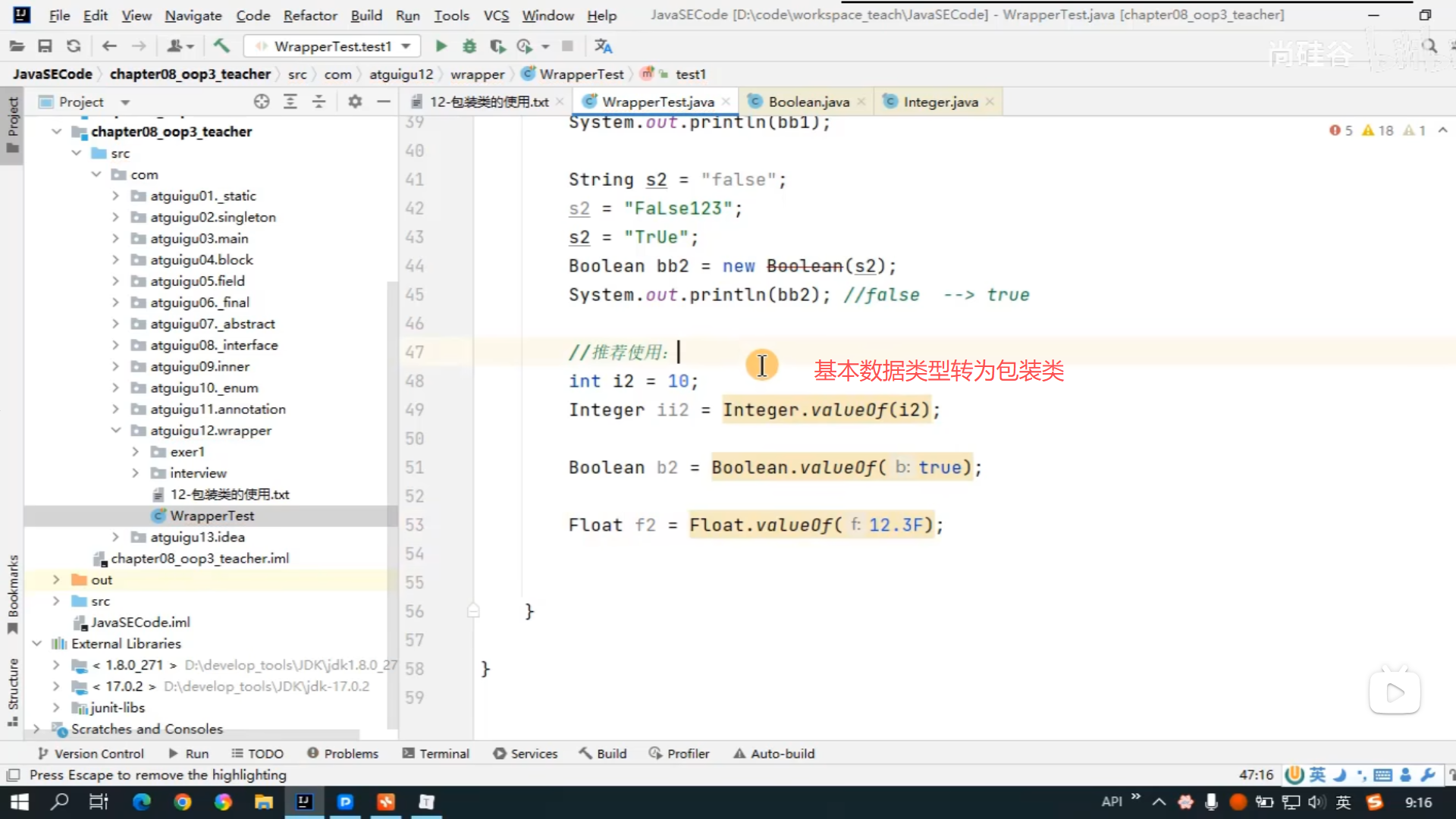Viewport: 1456px width, 819px height.
Task: Click the green Run button in toolbar
Action: click(x=441, y=46)
